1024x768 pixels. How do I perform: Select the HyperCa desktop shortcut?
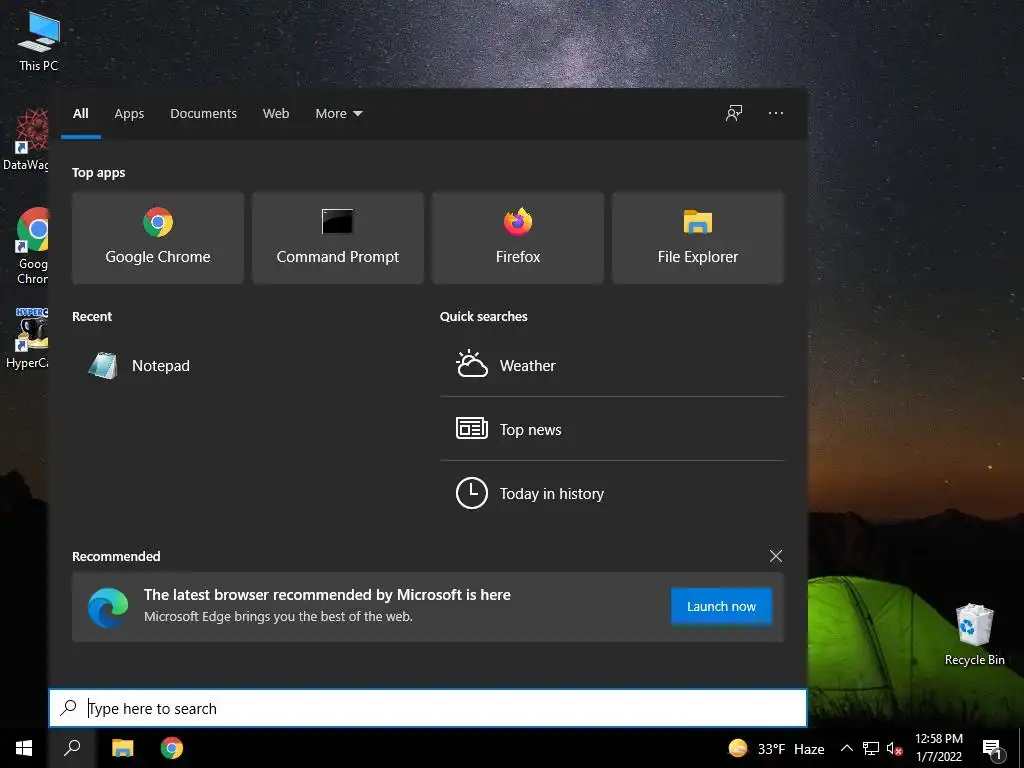coord(27,338)
